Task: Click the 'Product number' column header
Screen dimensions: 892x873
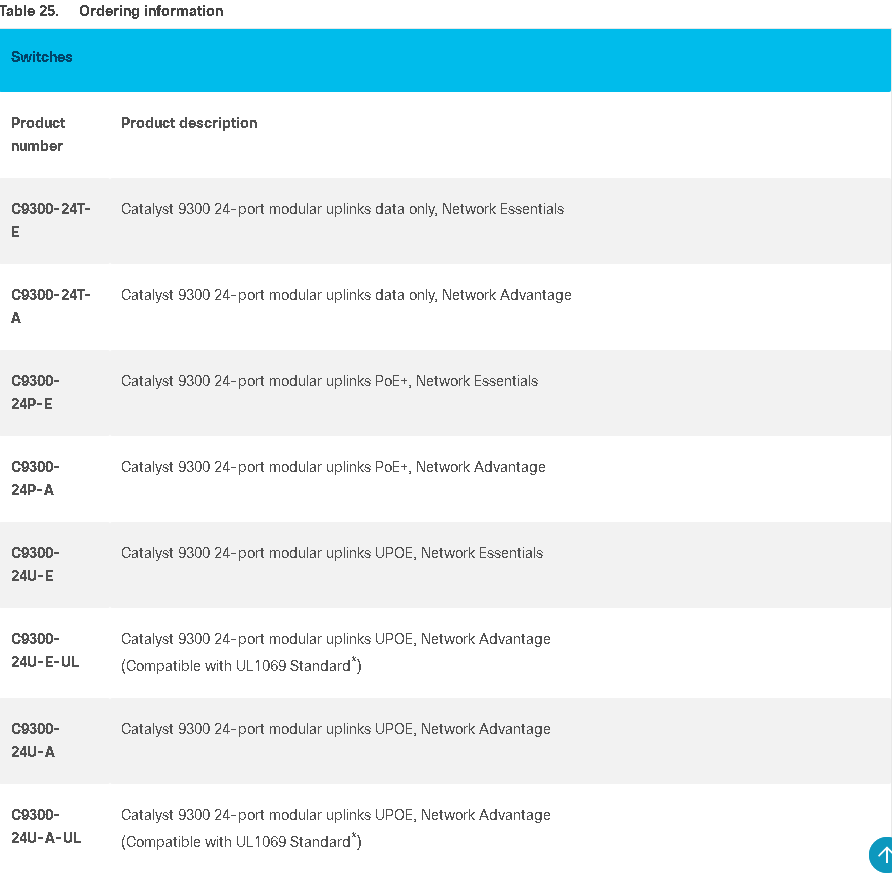Action: (38, 134)
